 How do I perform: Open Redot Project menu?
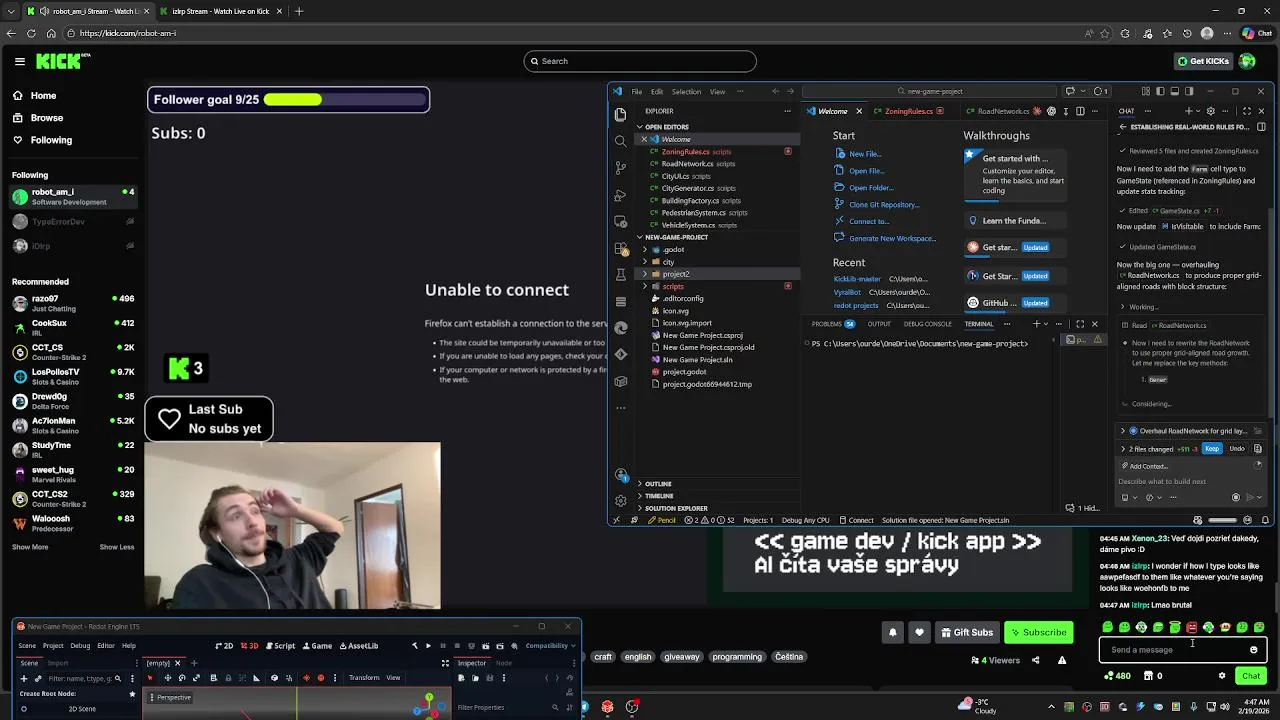(x=53, y=646)
